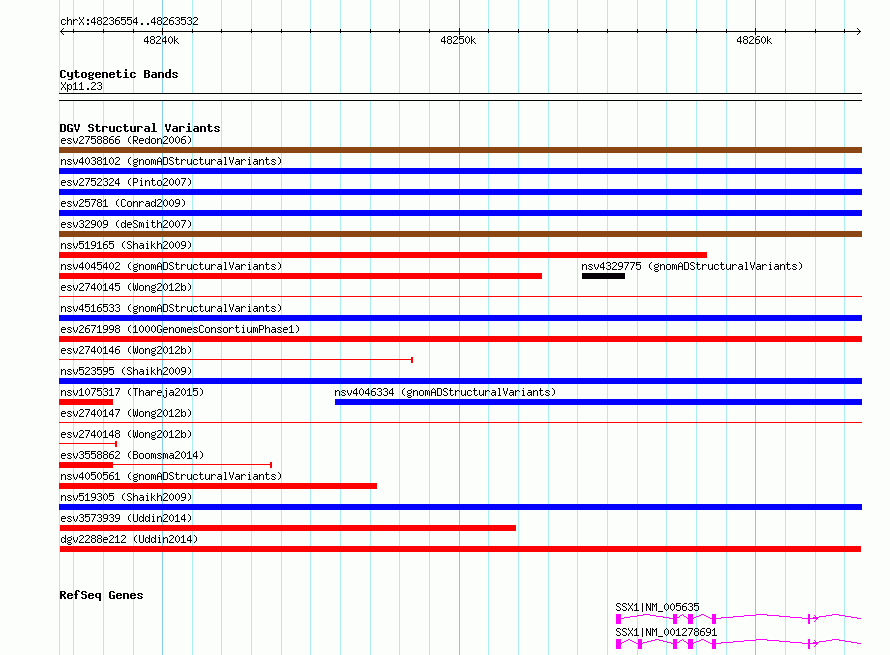The image size is (890, 655).
Task: Click the thin red esv2740146 line
Action: (236, 360)
